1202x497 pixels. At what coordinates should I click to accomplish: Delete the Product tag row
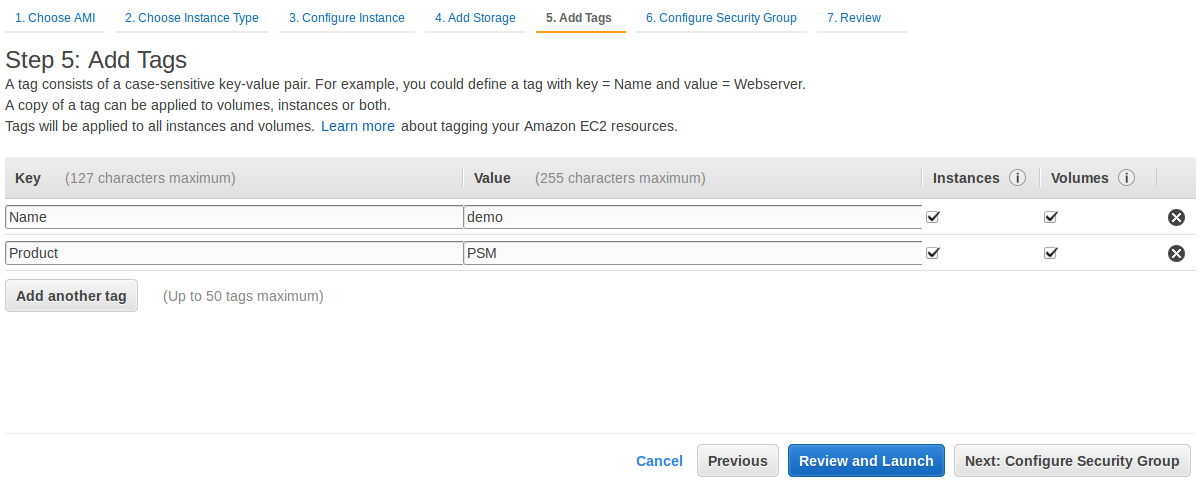point(1176,253)
